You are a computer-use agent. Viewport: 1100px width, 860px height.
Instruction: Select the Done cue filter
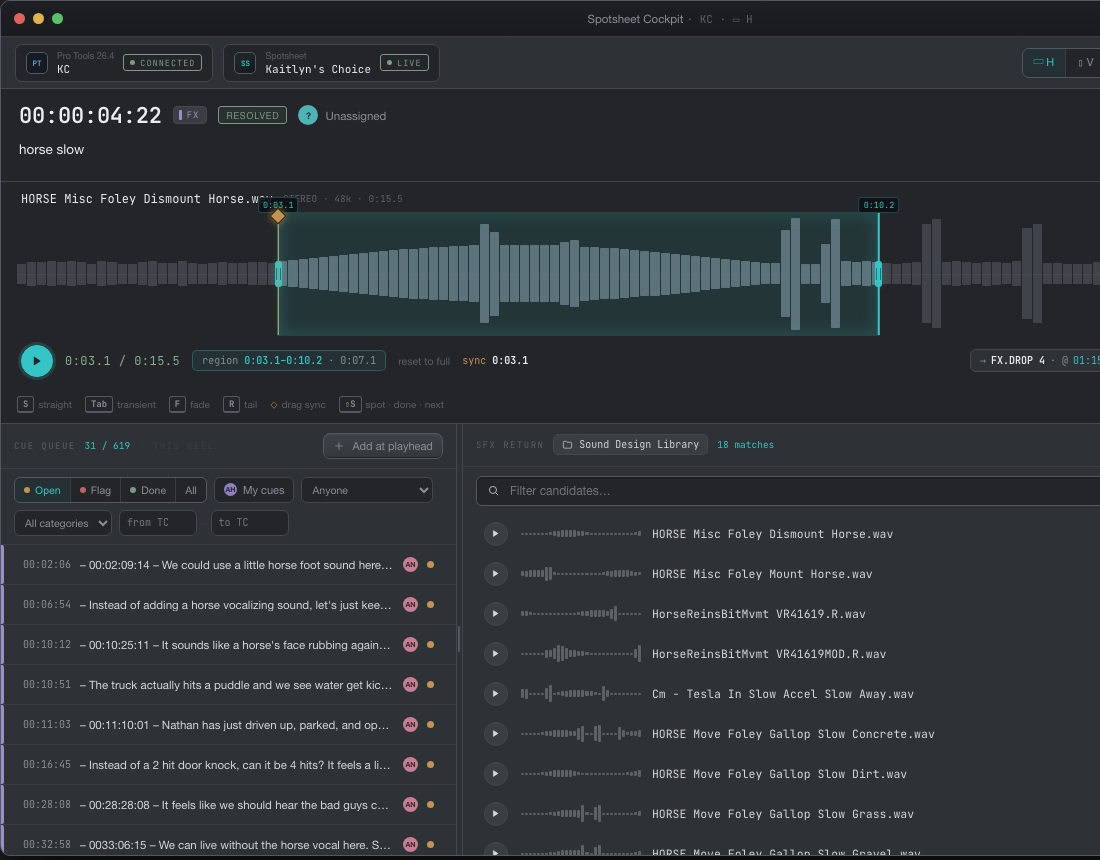(x=148, y=490)
